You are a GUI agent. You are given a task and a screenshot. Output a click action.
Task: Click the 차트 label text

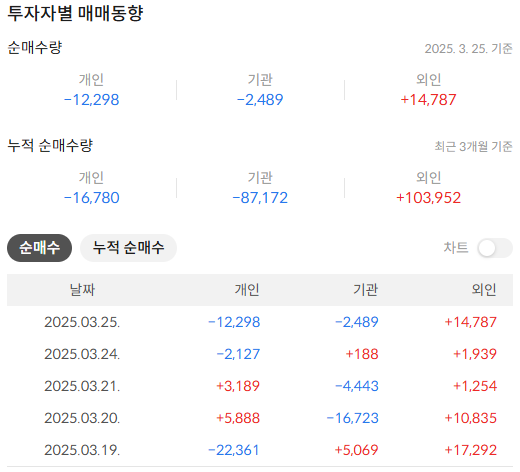456,248
